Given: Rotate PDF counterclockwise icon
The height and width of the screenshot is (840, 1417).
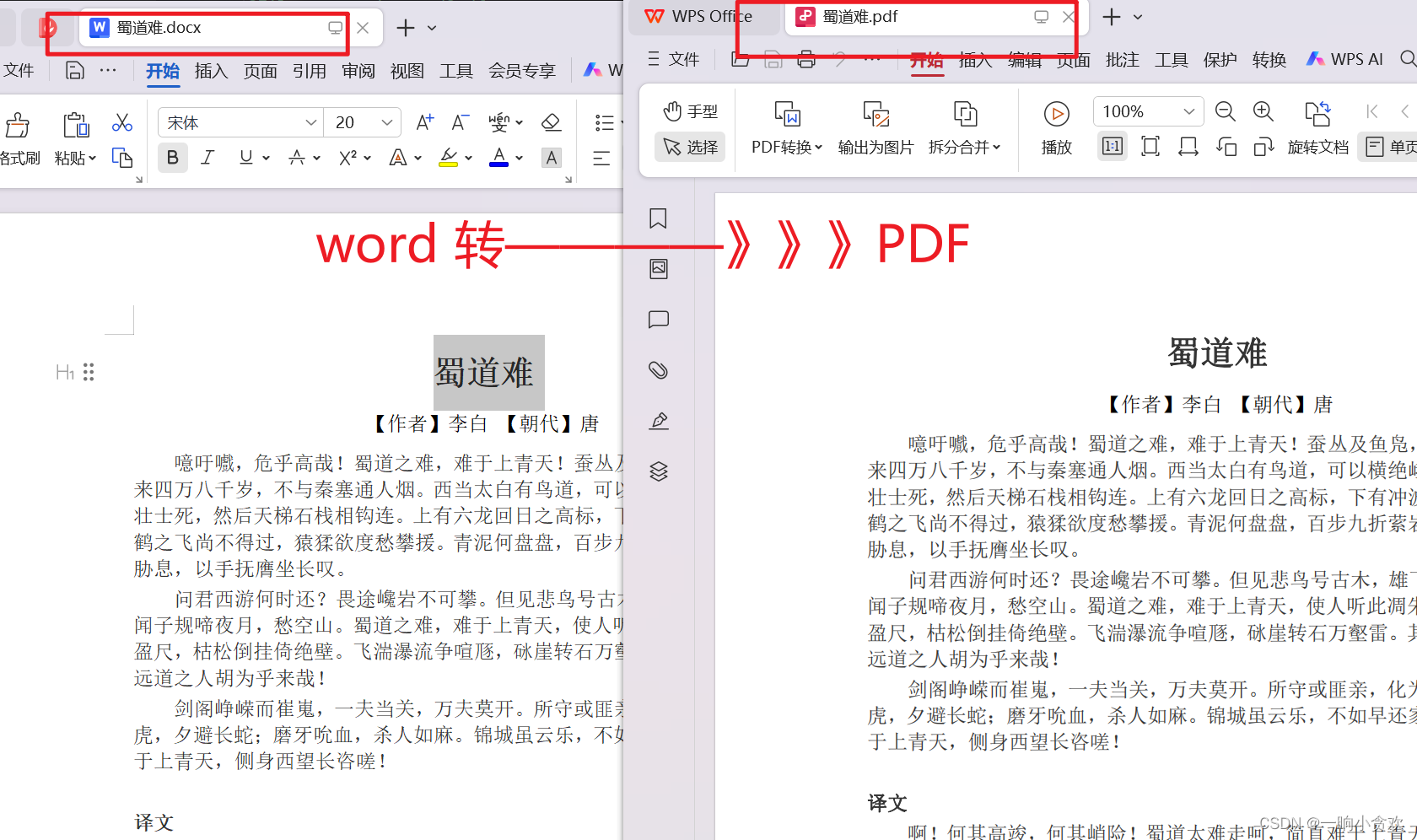Looking at the screenshot, I should click(1226, 148).
